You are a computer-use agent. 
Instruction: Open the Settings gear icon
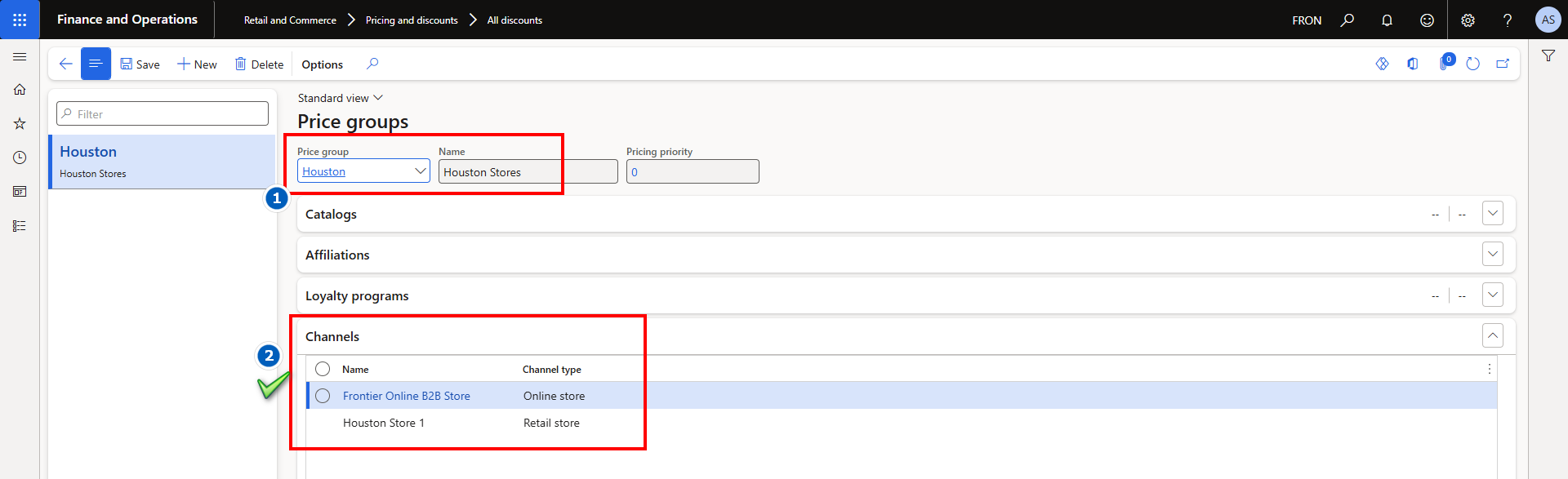1468,20
